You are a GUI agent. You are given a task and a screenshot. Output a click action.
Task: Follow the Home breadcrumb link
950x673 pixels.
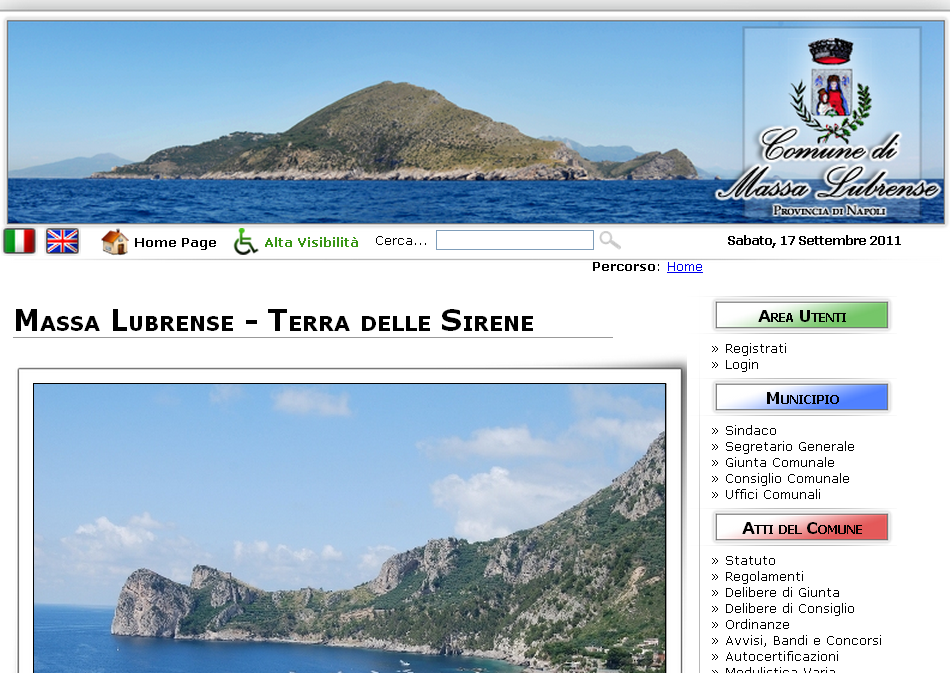click(x=685, y=267)
